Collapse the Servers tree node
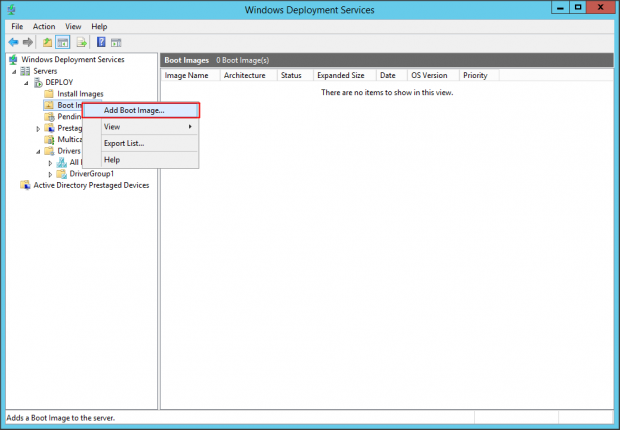 (x=15, y=71)
